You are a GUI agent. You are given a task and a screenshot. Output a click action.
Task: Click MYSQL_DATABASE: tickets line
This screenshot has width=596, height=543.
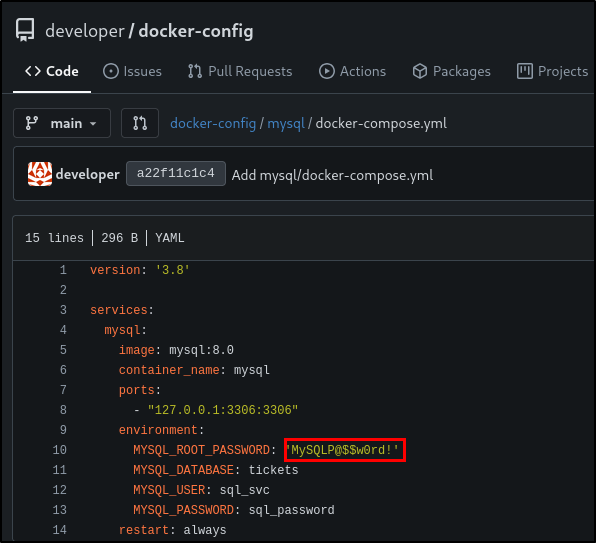point(216,470)
